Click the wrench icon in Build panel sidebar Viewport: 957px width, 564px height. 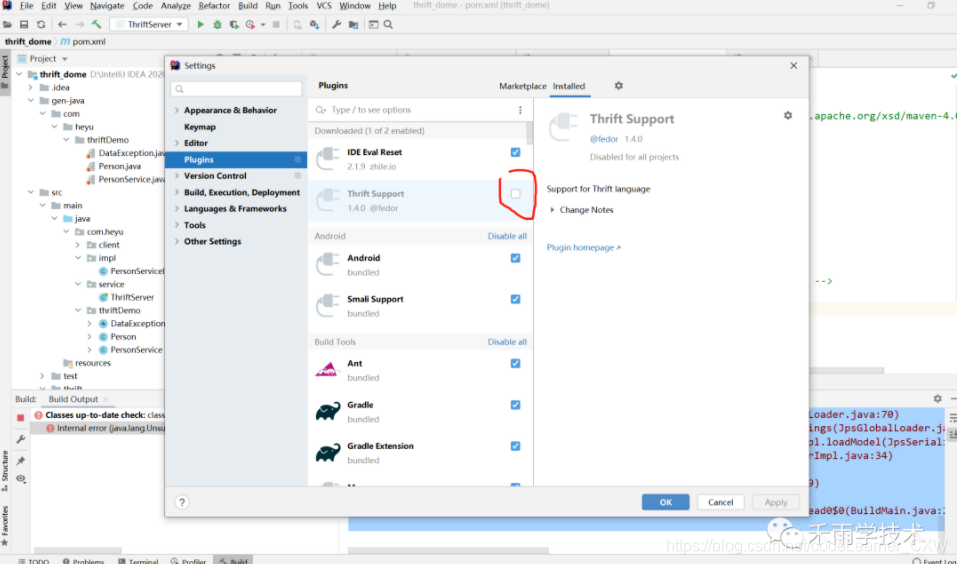[x=21, y=439]
